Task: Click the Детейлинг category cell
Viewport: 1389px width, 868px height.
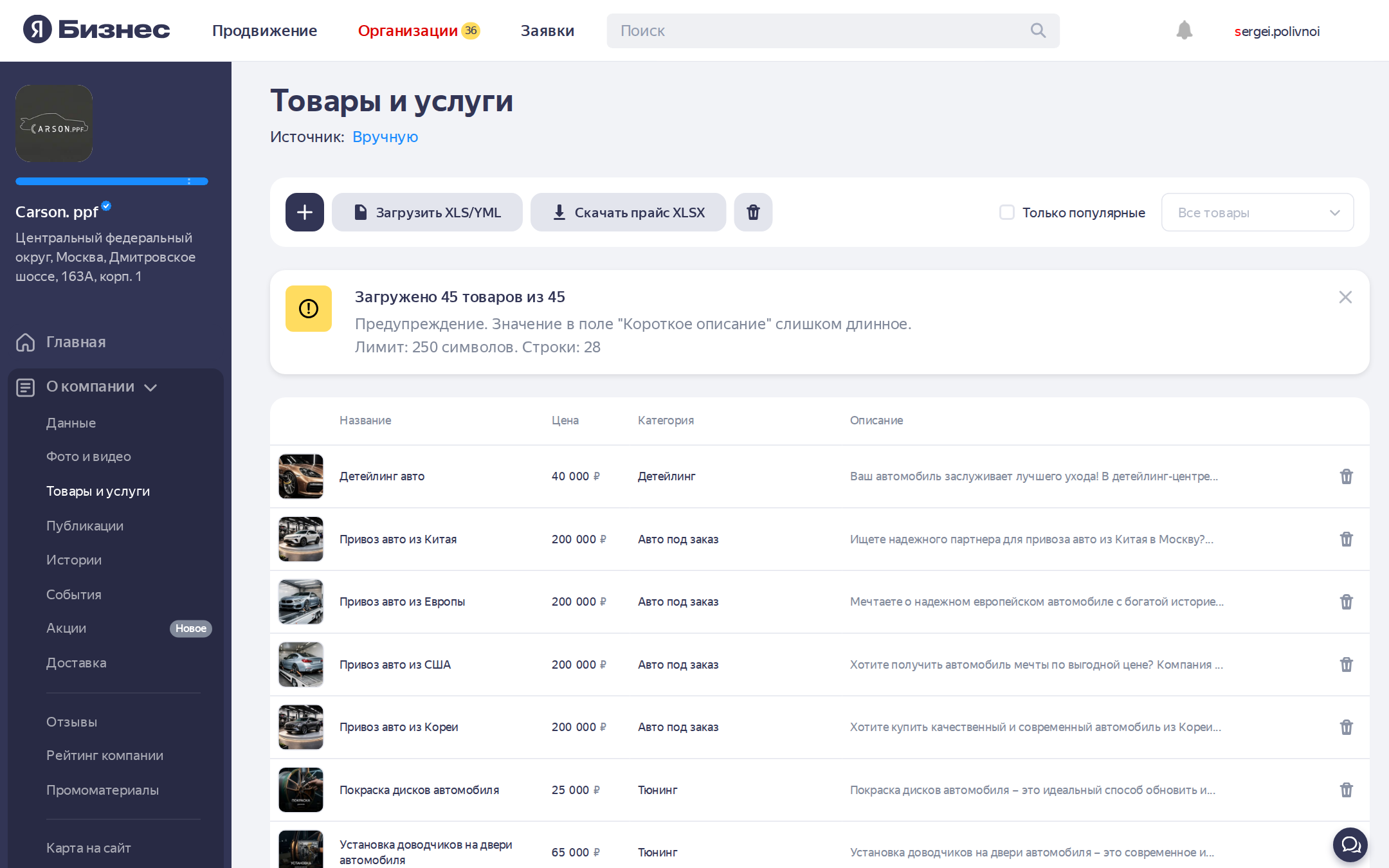Action: point(666,476)
